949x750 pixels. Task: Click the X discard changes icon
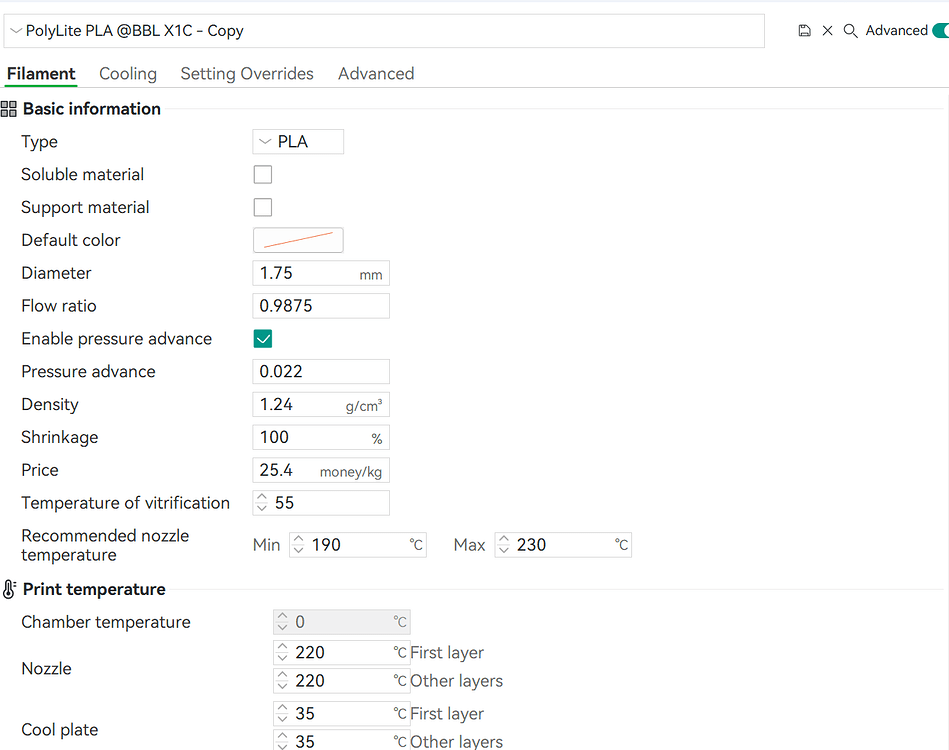(x=827, y=31)
